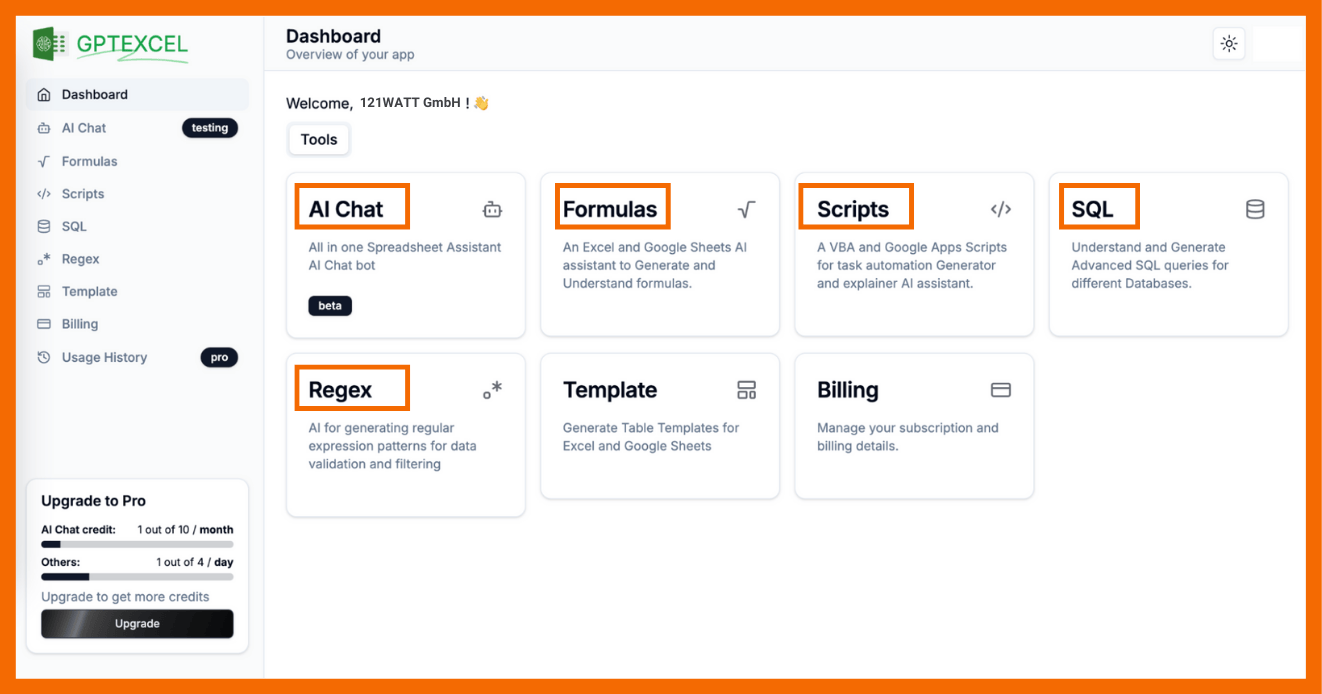Open AI Chat in the sidebar
Screen dimensions: 1322x694
click(84, 128)
